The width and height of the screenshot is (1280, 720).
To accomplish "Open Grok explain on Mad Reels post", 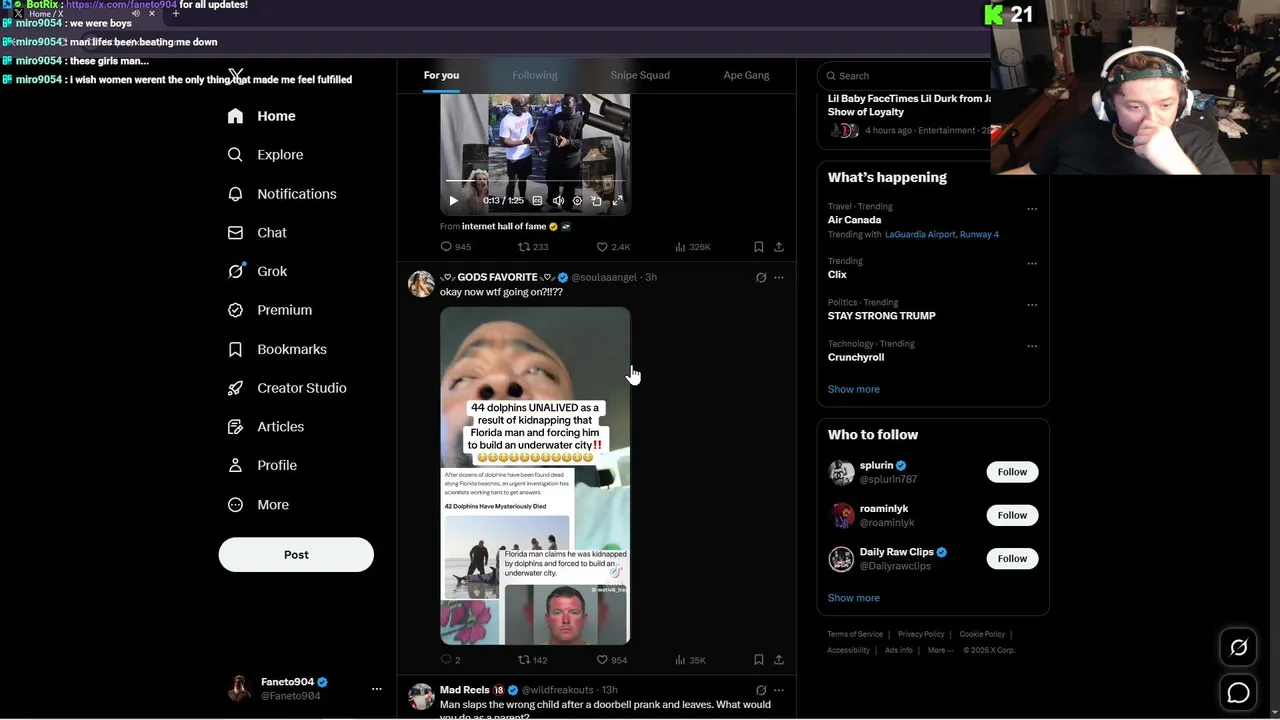I will coord(761,690).
